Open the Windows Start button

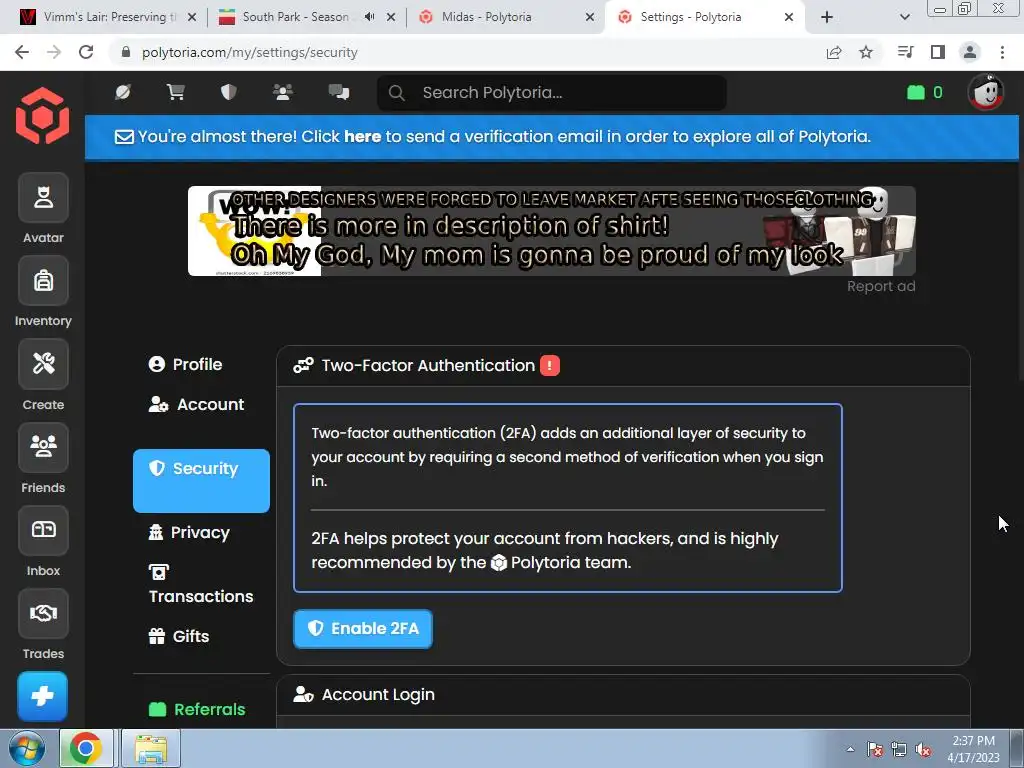tap(26, 748)
